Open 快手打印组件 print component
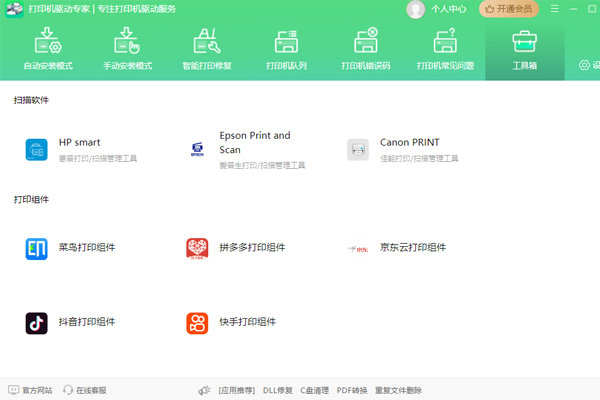Image resolution: width=600 pixels, height=400 pixels. 197,323
